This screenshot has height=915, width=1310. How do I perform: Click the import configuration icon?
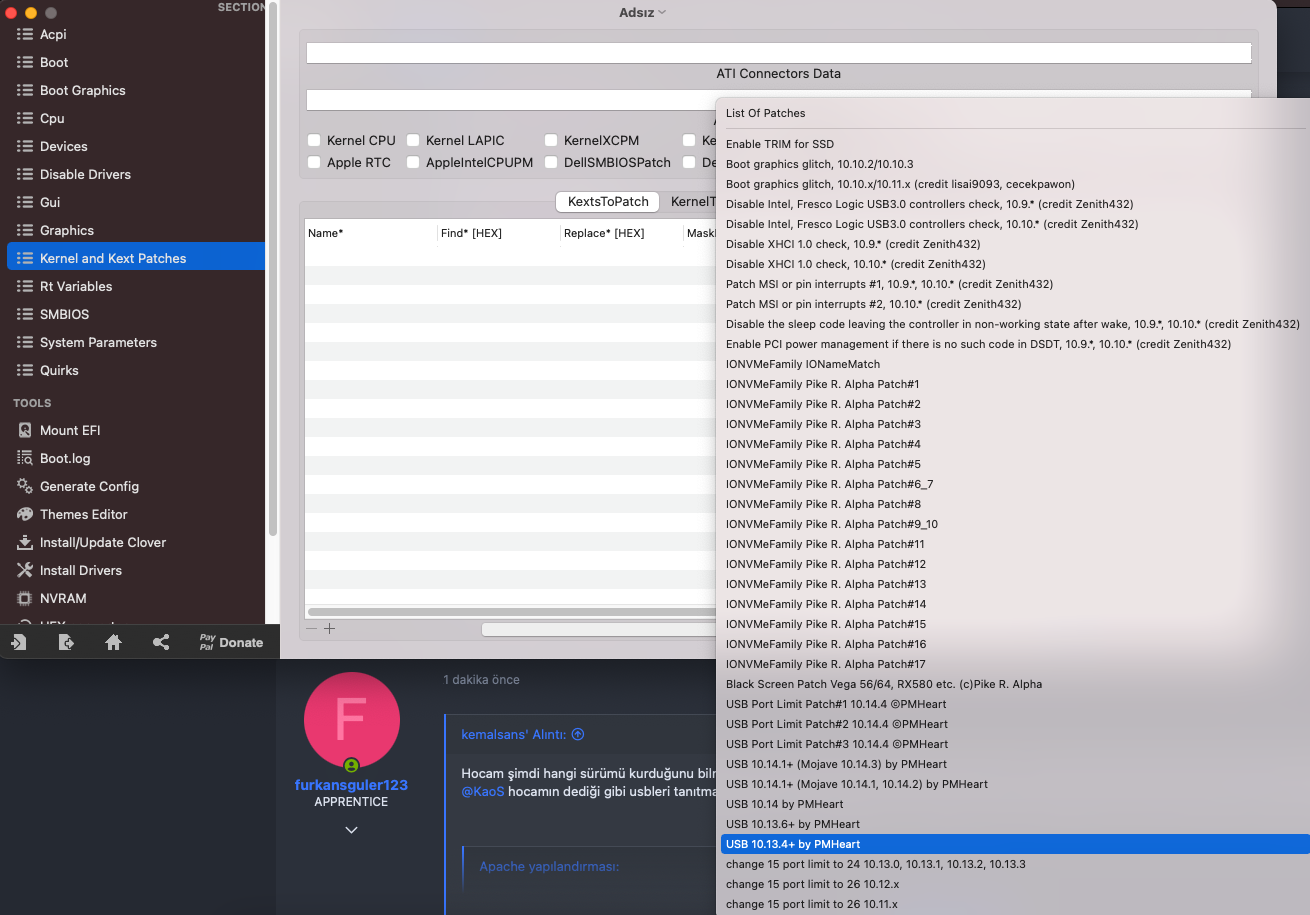[19, 643]
